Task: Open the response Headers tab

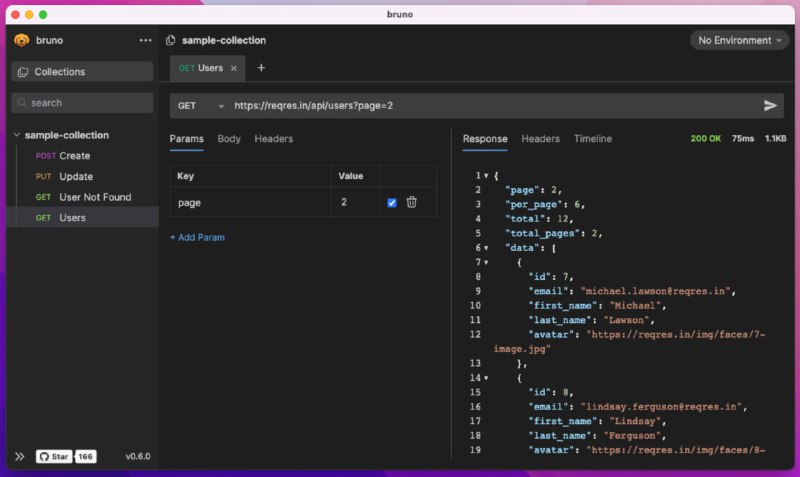Action: (x=540, y=139)
